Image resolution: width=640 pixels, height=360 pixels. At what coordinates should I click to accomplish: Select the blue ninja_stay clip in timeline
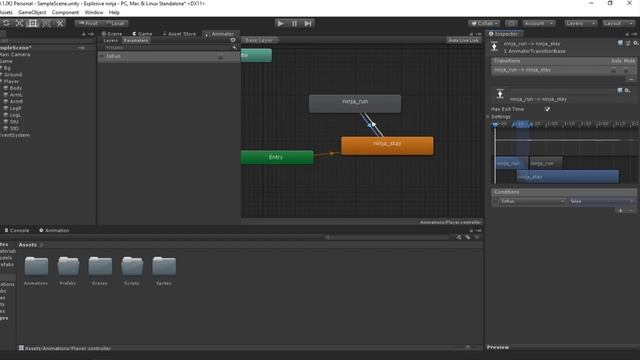(568, 177)
